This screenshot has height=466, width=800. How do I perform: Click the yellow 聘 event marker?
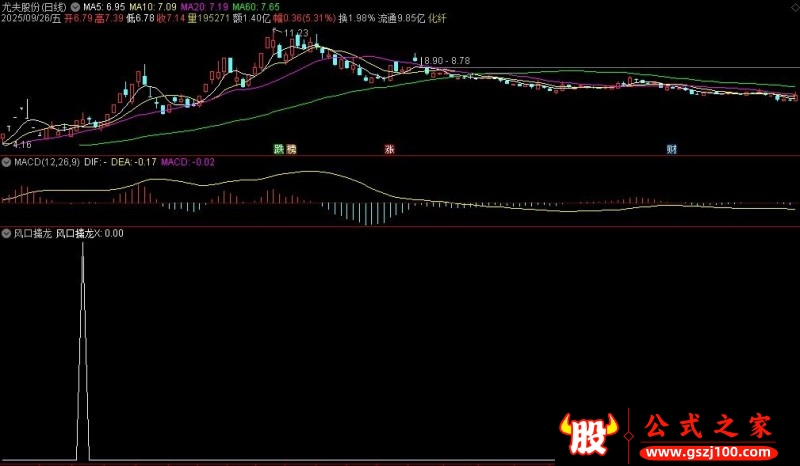pyautogui.click(x=291, y=149)
